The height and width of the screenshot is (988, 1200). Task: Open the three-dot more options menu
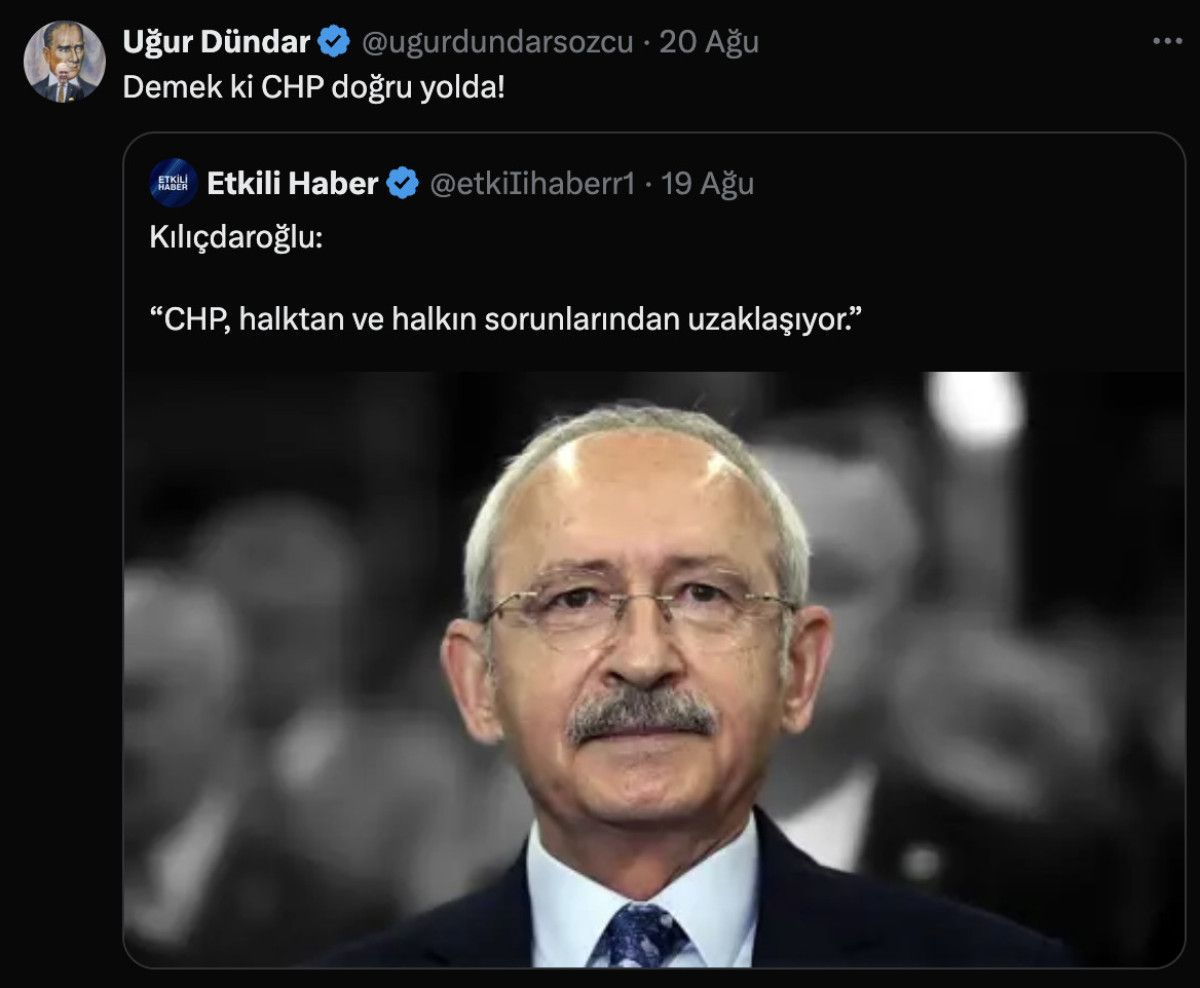pyautogui.click(x=1167, y=42)
